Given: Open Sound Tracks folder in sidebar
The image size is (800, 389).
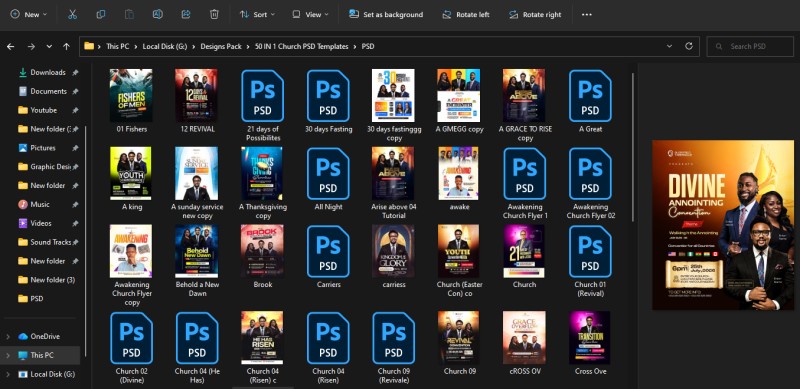Looking at the screenshot, I should pyautogui.click(x=51, y=242).
